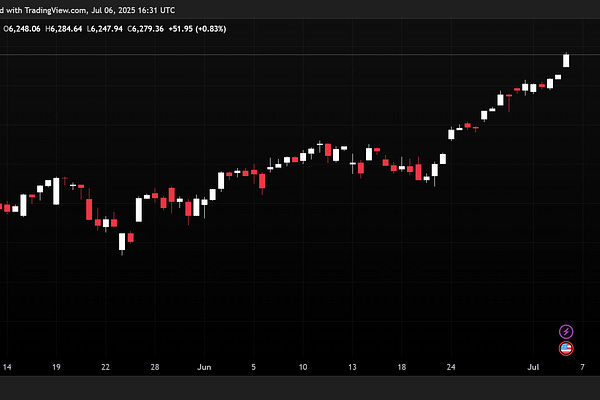
Task: Click the 13 date label on time axis
Action: click(352, 367)
